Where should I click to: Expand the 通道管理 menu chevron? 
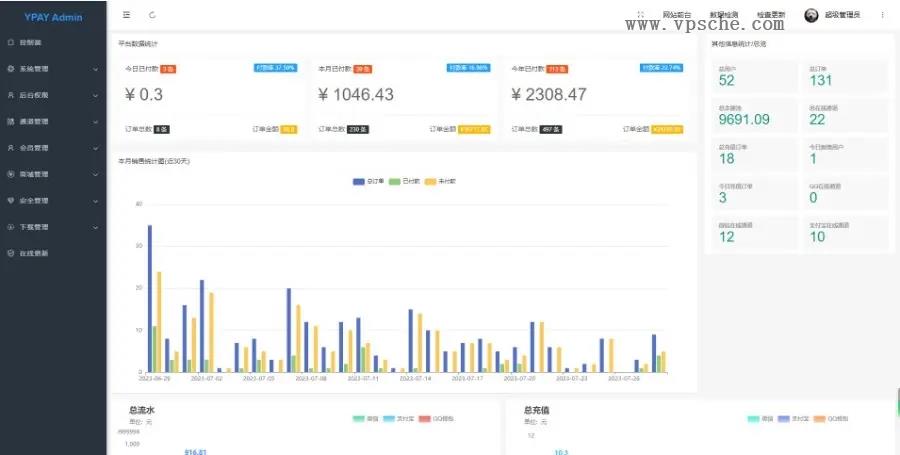(x=95, y=122)
